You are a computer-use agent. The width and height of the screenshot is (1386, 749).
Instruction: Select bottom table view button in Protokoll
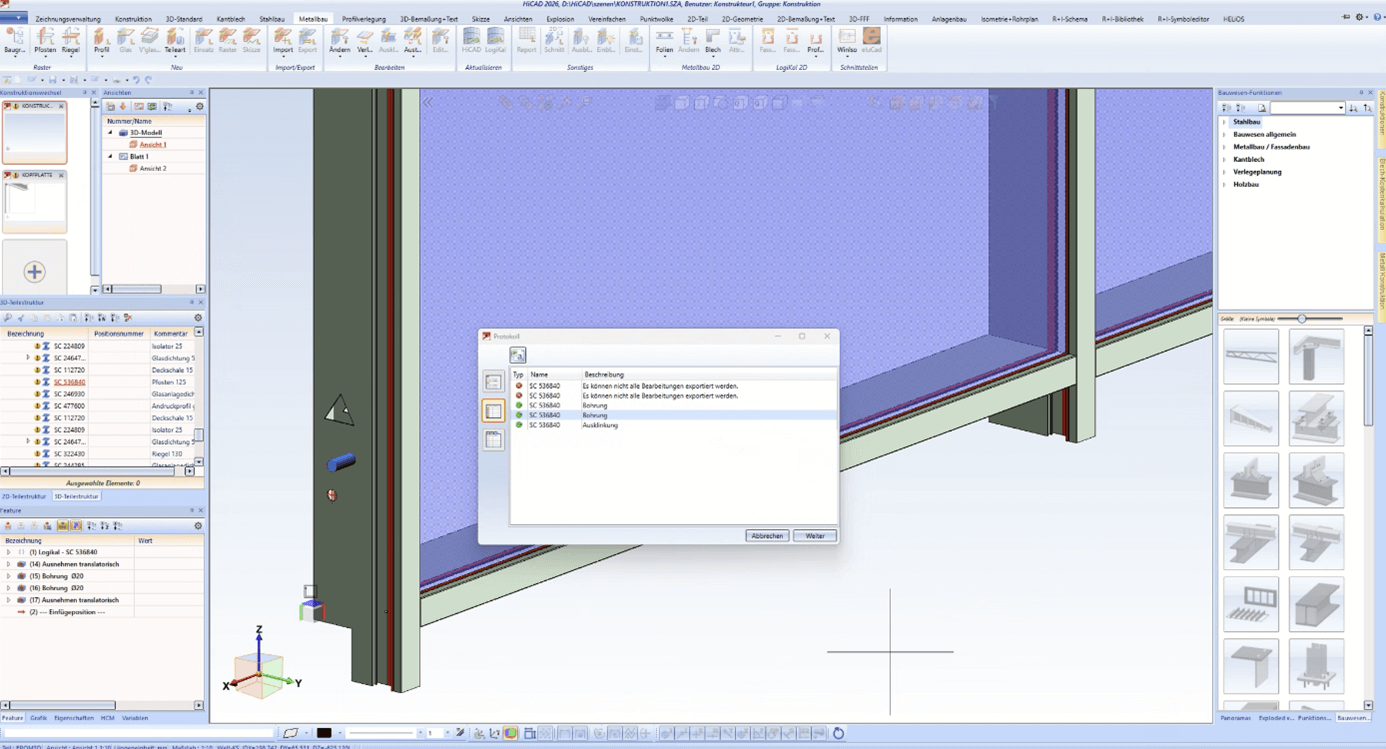[x=494, y=440]
